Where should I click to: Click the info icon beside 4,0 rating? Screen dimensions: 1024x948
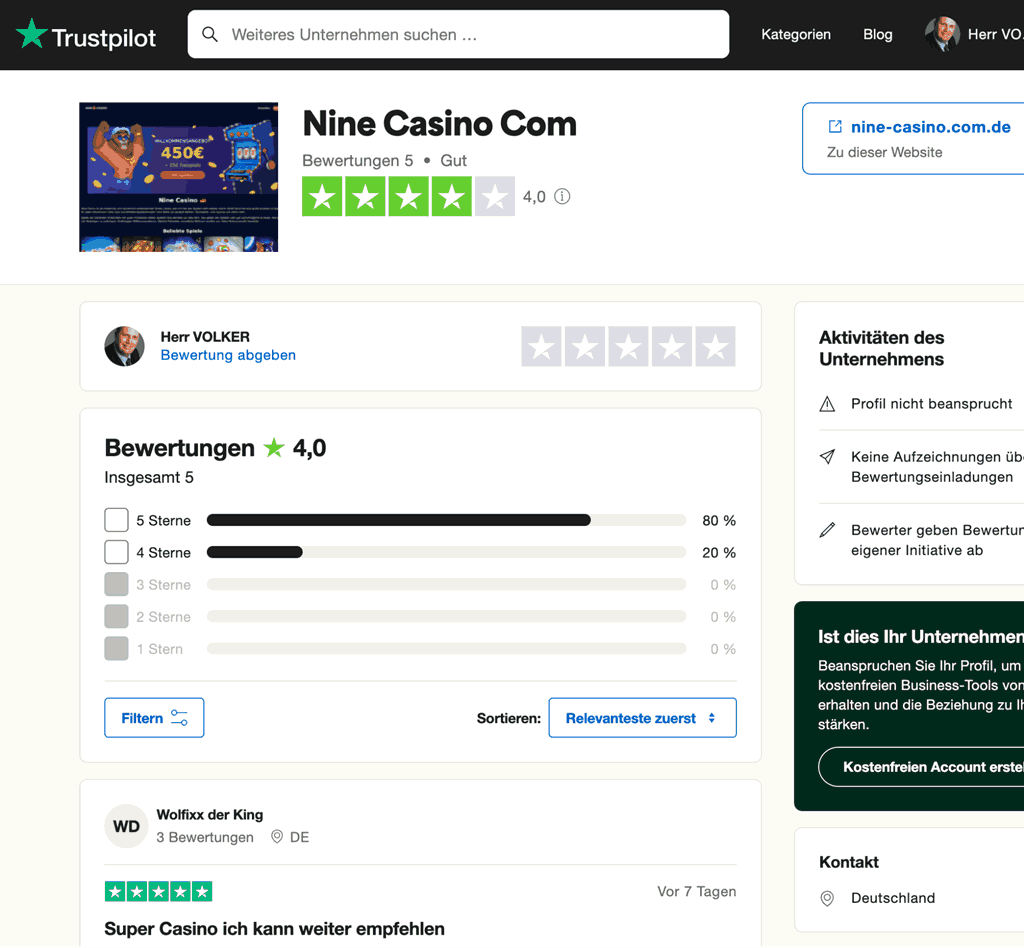(x=562, y=197)
